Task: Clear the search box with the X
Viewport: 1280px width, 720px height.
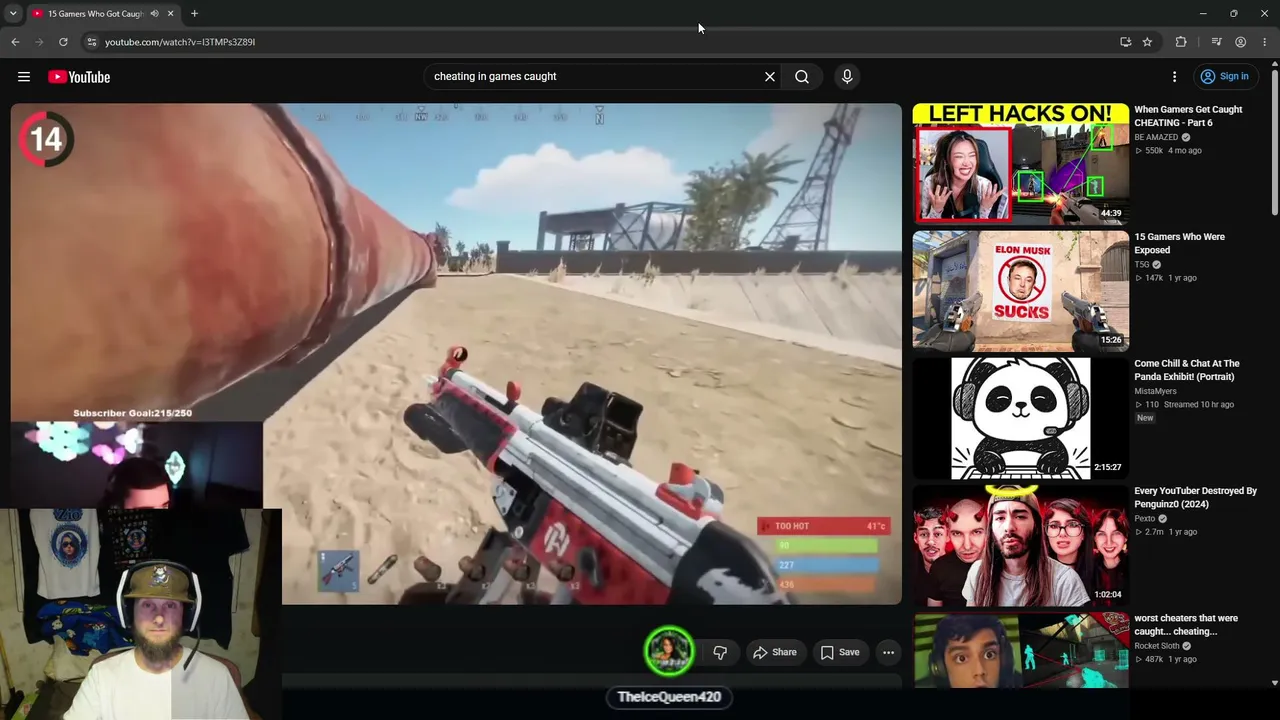Action: 770,77
